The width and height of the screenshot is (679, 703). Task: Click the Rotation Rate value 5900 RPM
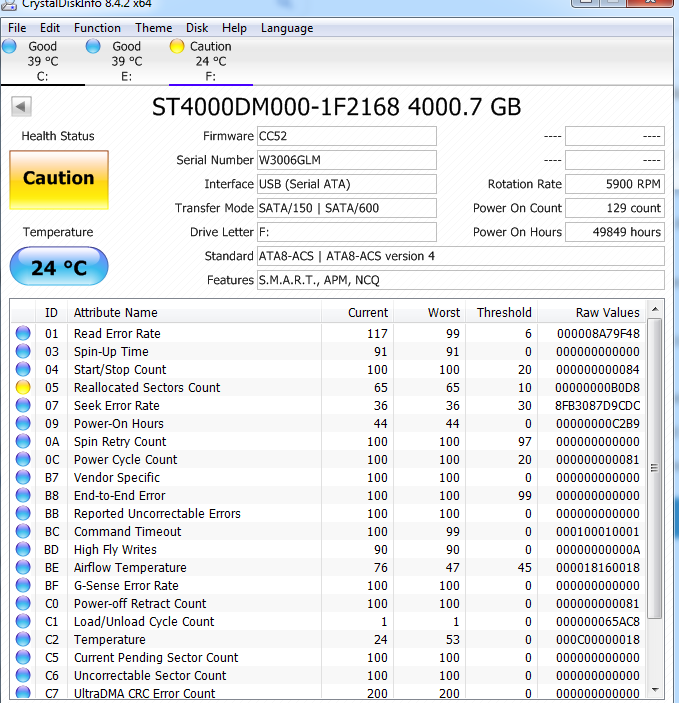click(614, 184)
